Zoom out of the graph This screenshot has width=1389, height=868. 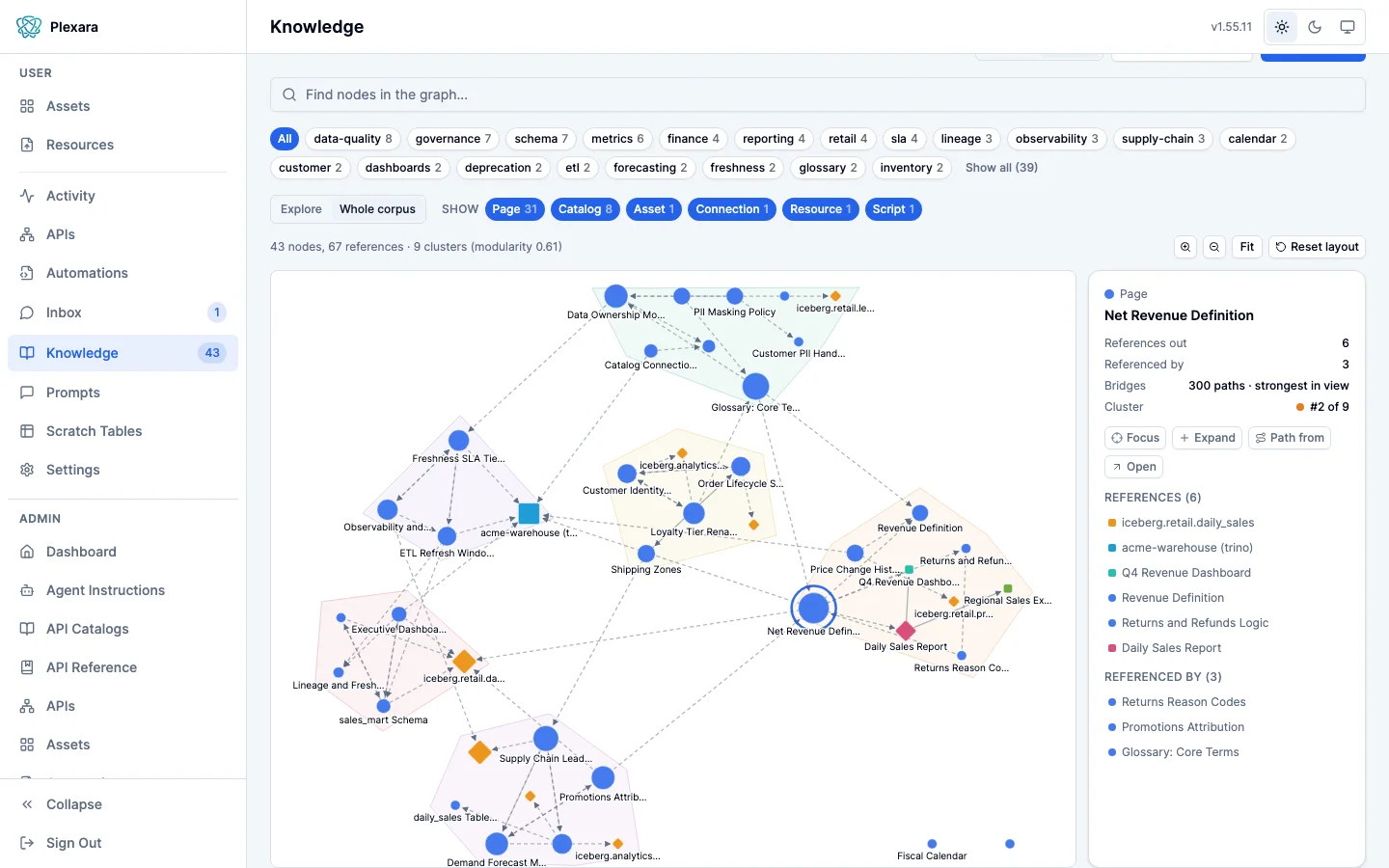1214,247
